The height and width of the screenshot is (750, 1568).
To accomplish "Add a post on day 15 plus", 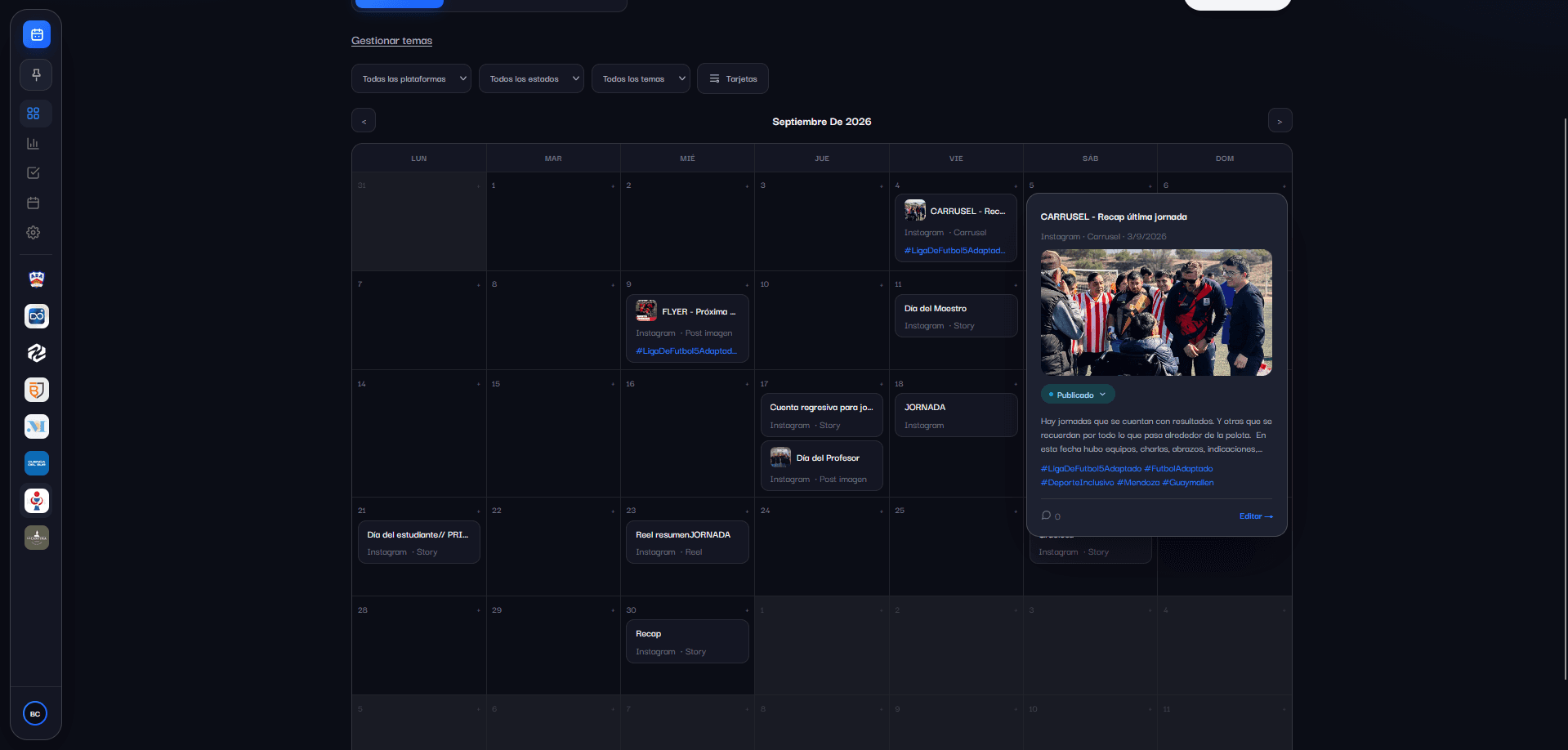I will coord(613,384).
